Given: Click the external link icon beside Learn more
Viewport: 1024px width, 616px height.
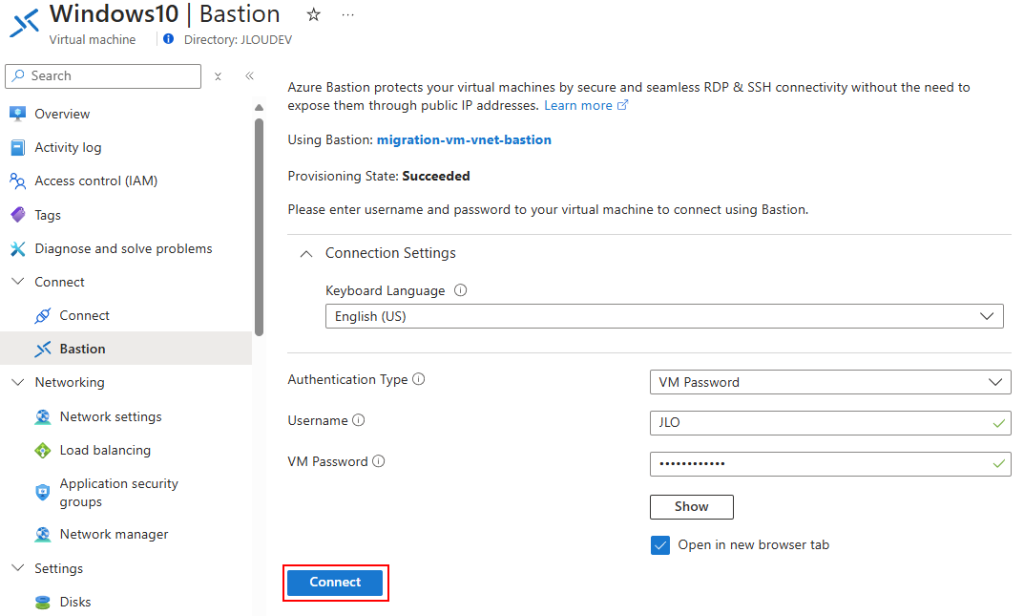Looking at the screenshot, I should (x=622, y=105).
